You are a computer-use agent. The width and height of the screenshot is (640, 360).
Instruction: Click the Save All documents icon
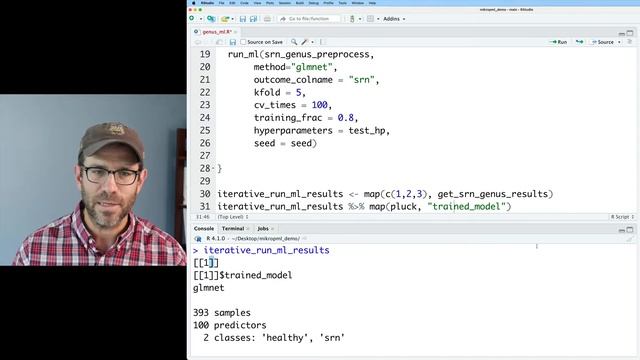click(x=253, y=19)
